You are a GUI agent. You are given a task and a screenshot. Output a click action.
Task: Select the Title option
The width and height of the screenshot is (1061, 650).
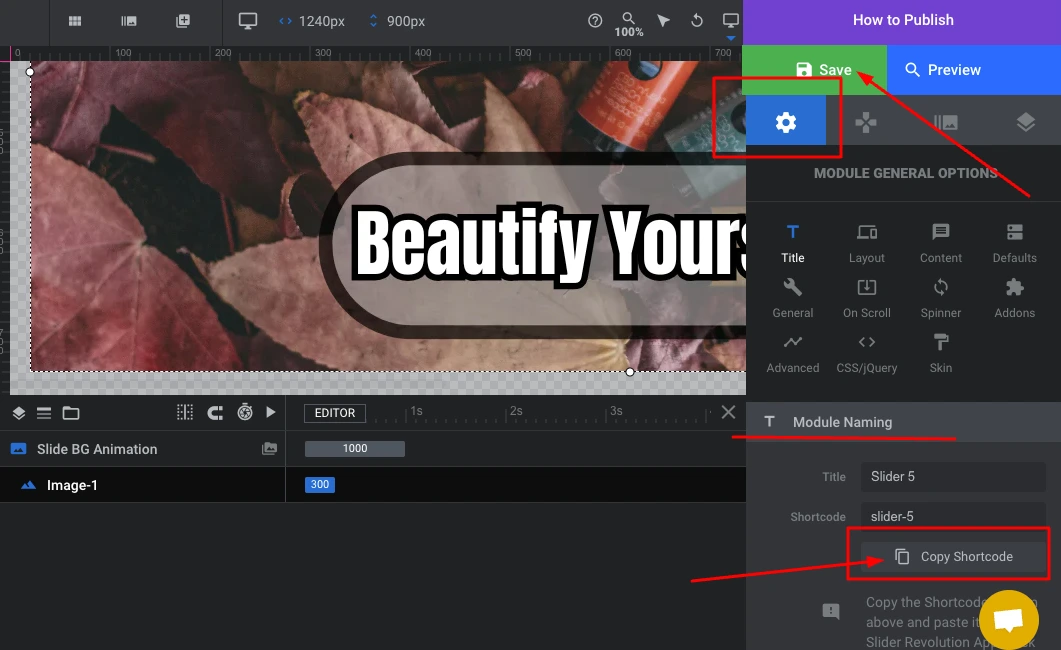pyautogui.click(x=792, y=243)
